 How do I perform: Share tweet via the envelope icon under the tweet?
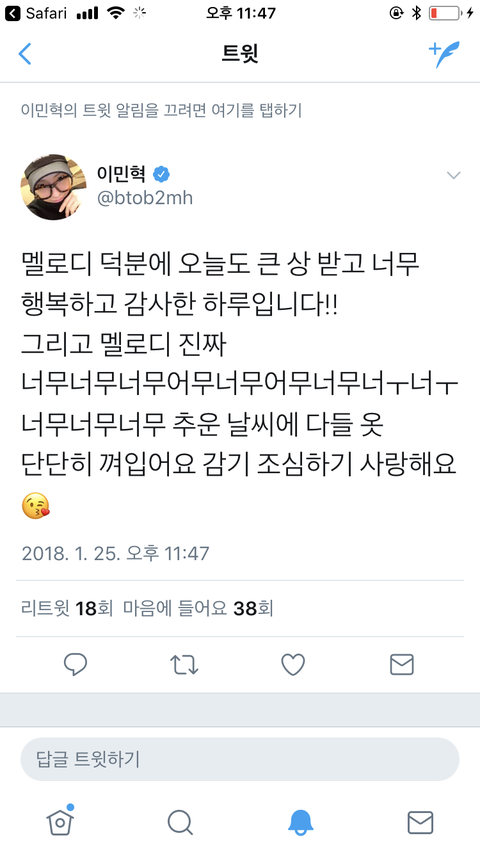click(402, 664)
